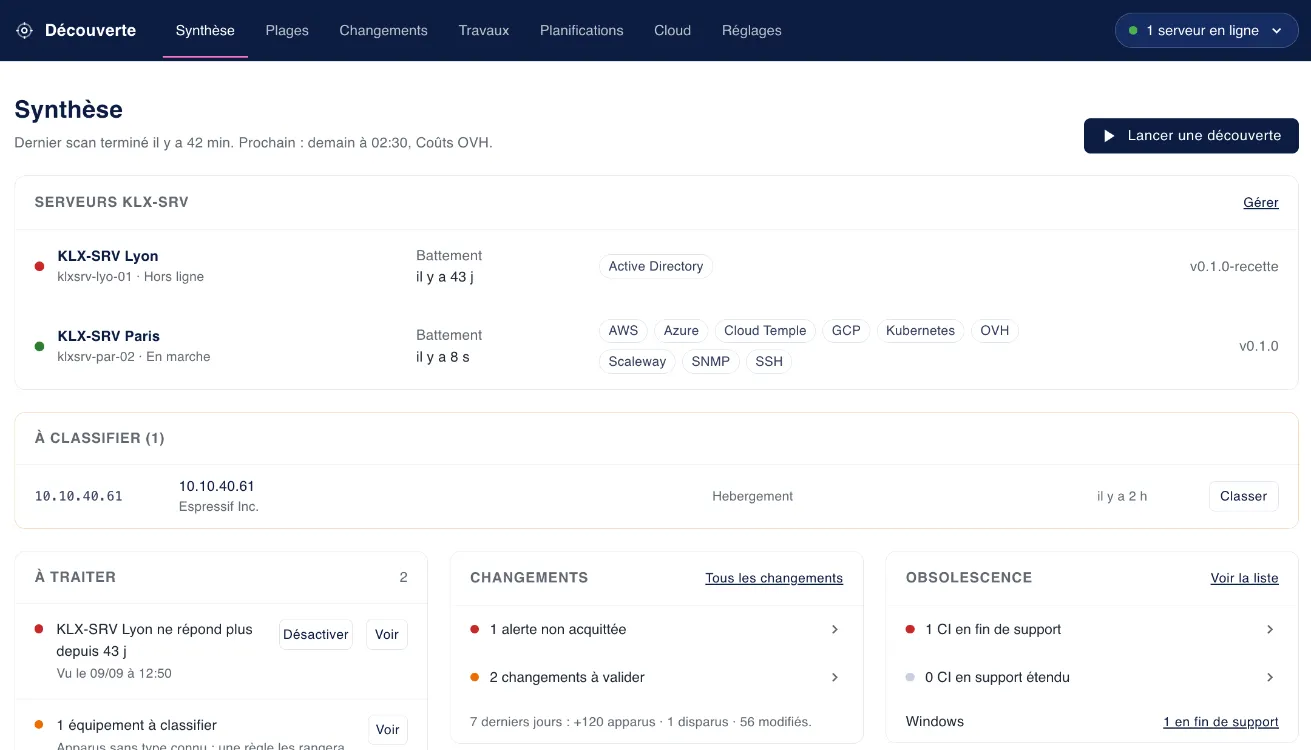Viewport: 1311px width, 750px height.
Task: Open the Travaux tab
Action: coord(484,30)
